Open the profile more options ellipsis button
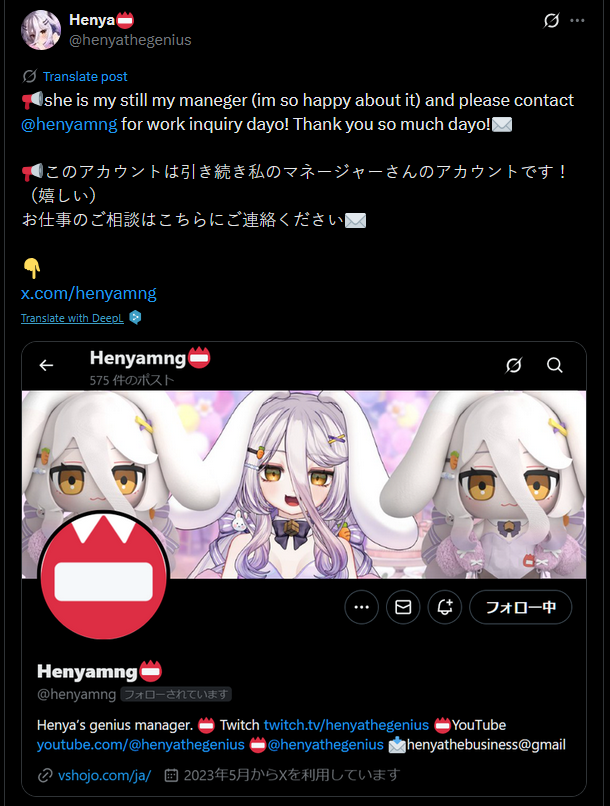Screen dimensions: 610x806 tap(362, 607)
